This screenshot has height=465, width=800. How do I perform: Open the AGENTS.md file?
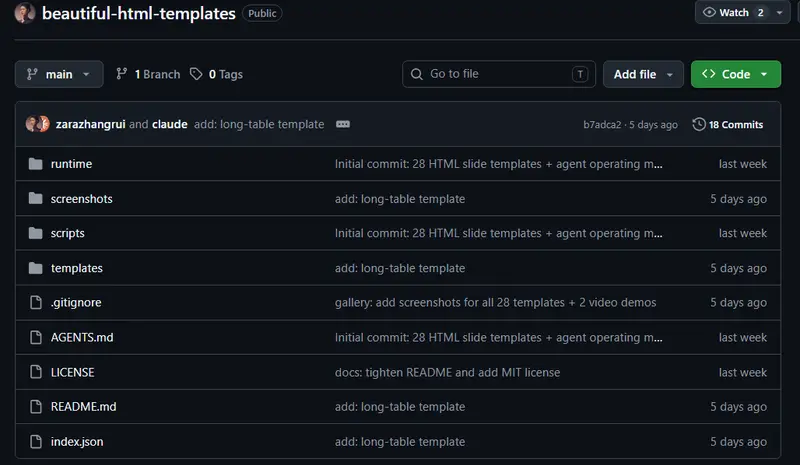(82, 337)
